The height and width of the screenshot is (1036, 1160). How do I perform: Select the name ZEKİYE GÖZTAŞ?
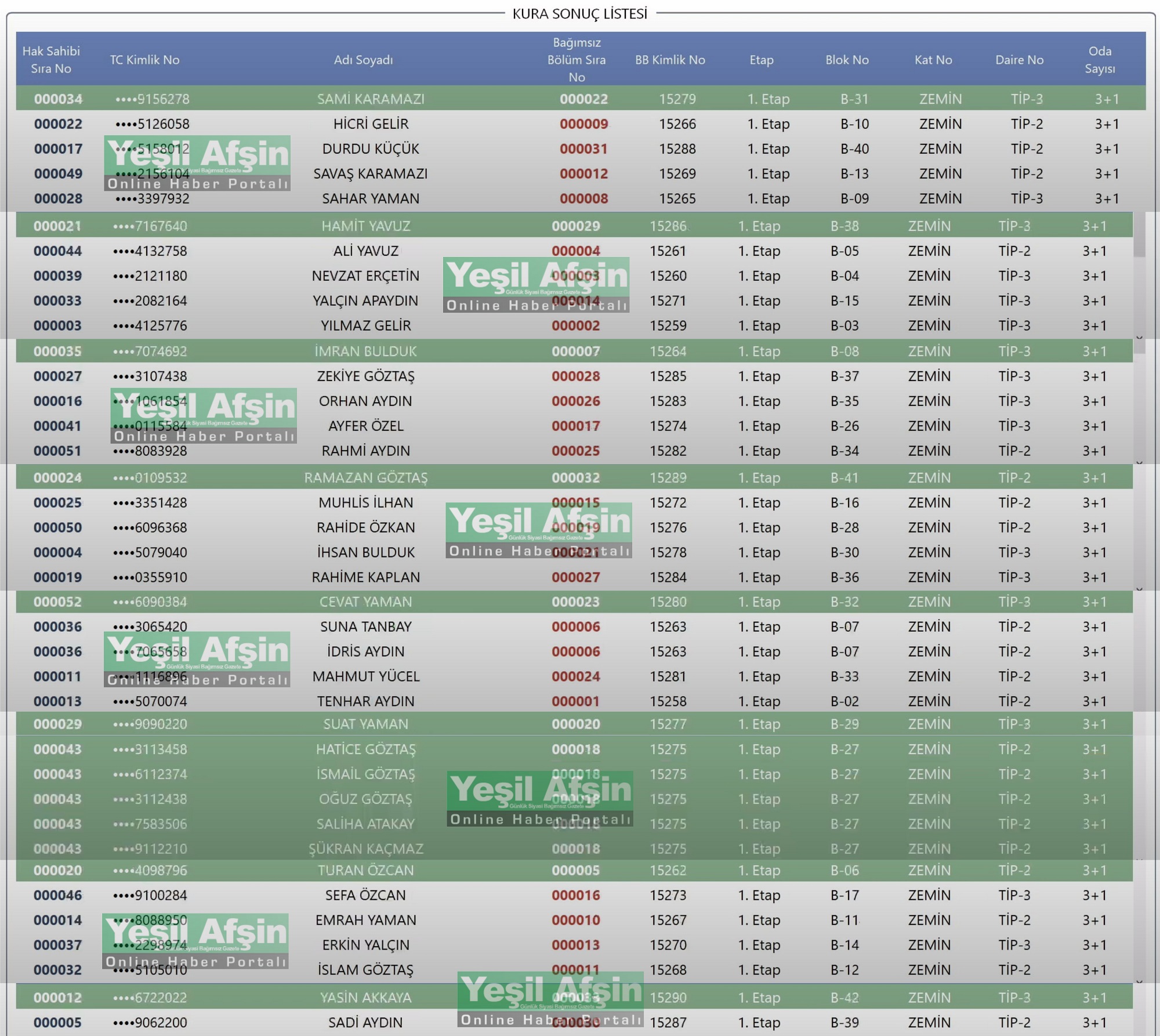(x=365, y=376)
